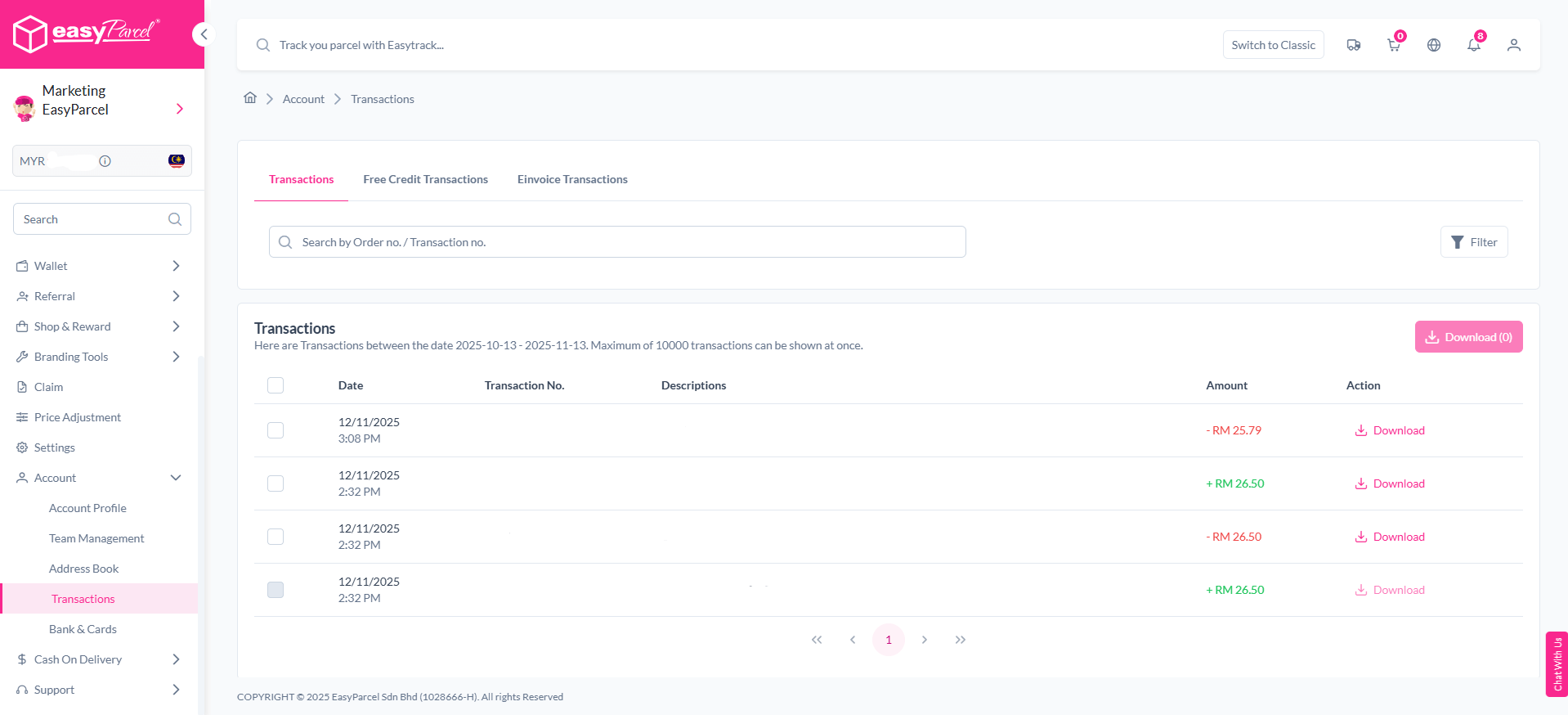The width and height of the screenshot is (1568, 715).
Task: Click the delivery truck icon
Action: [x=1353, y=45]
